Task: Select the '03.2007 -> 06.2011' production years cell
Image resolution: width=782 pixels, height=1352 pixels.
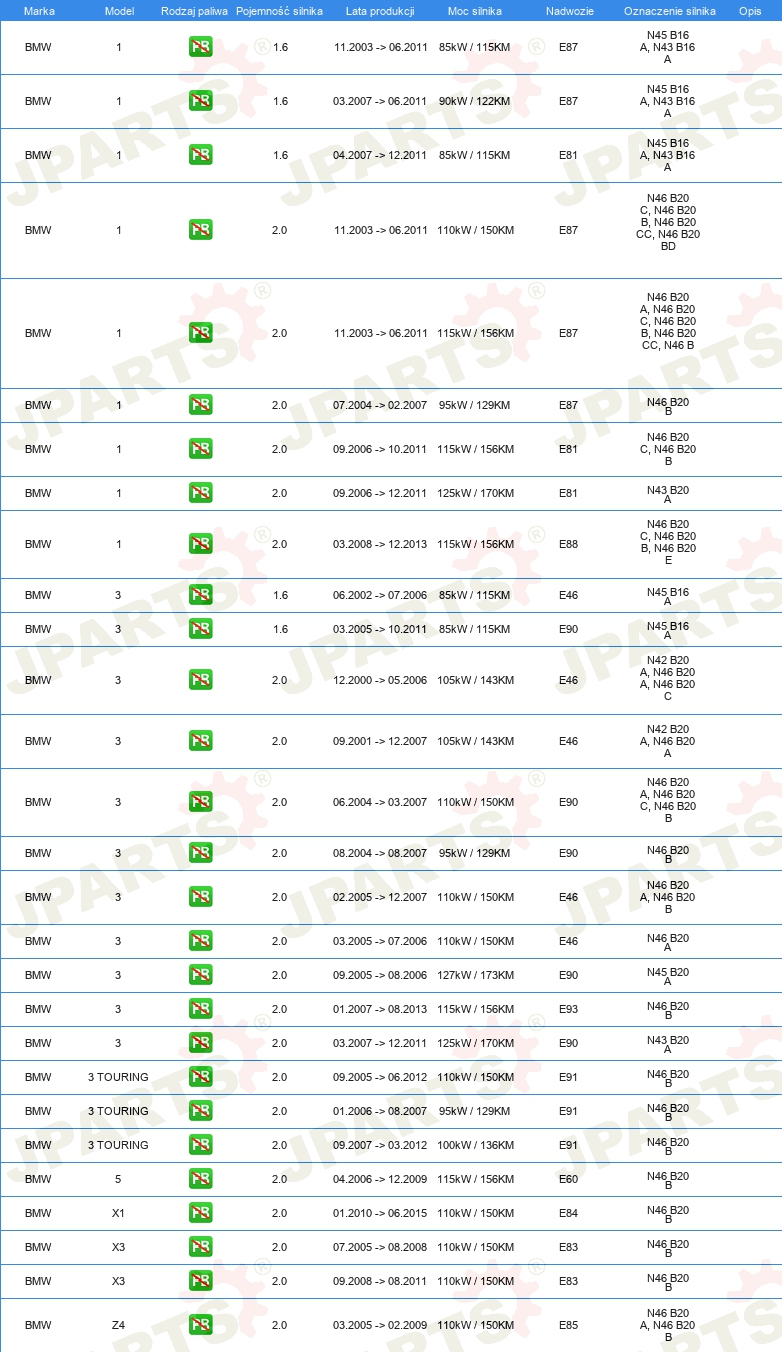Action: [x=380, y=101]
